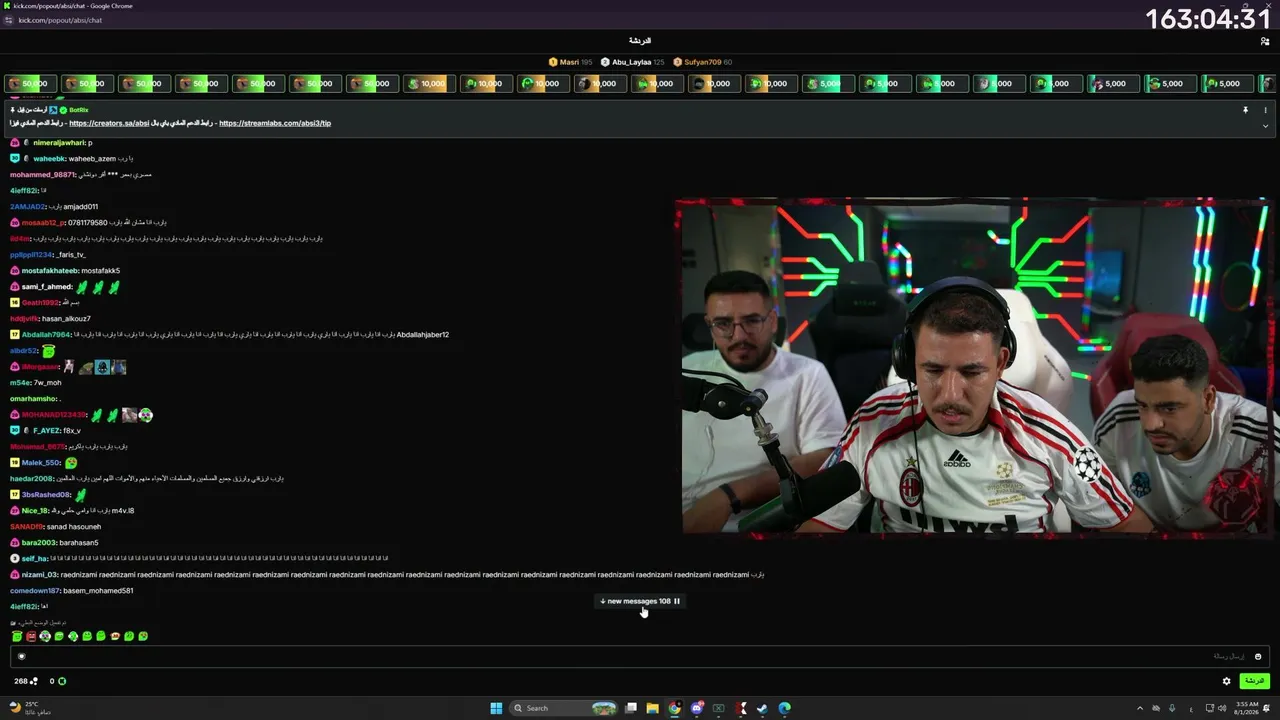This screenshot has height=720, width=1280.
Task: Open the emoji picker in message box
Action: pos(1258,657)
